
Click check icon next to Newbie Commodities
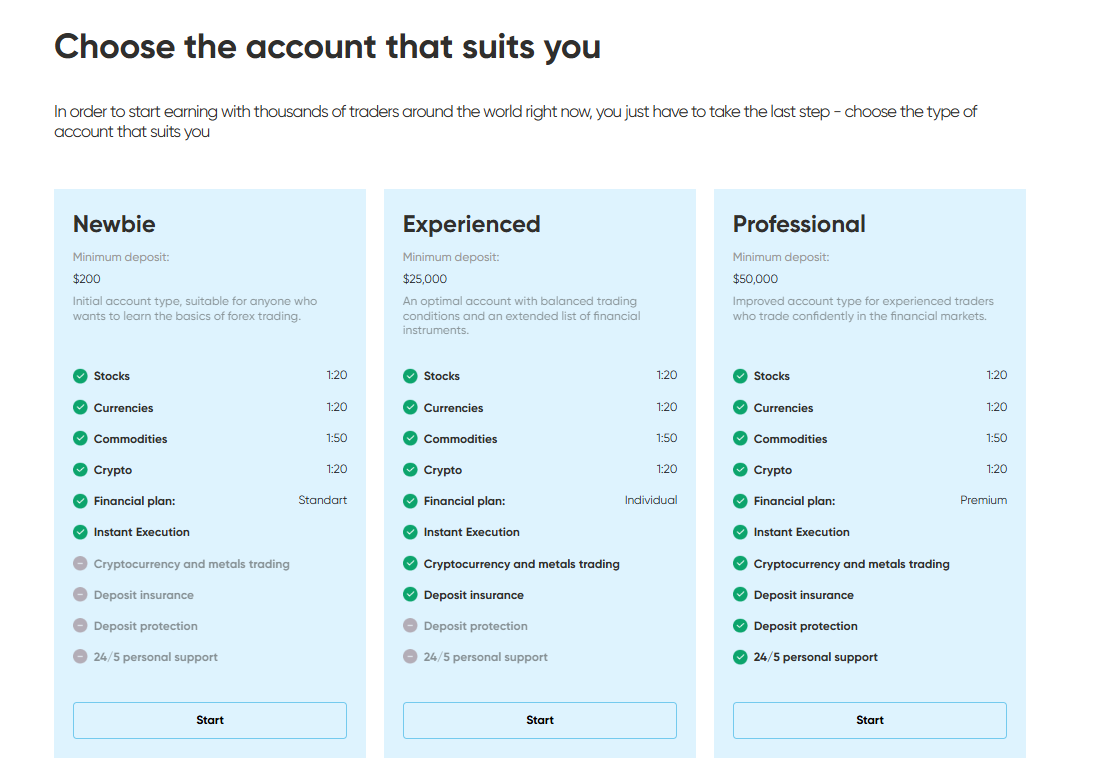point(80,438)
